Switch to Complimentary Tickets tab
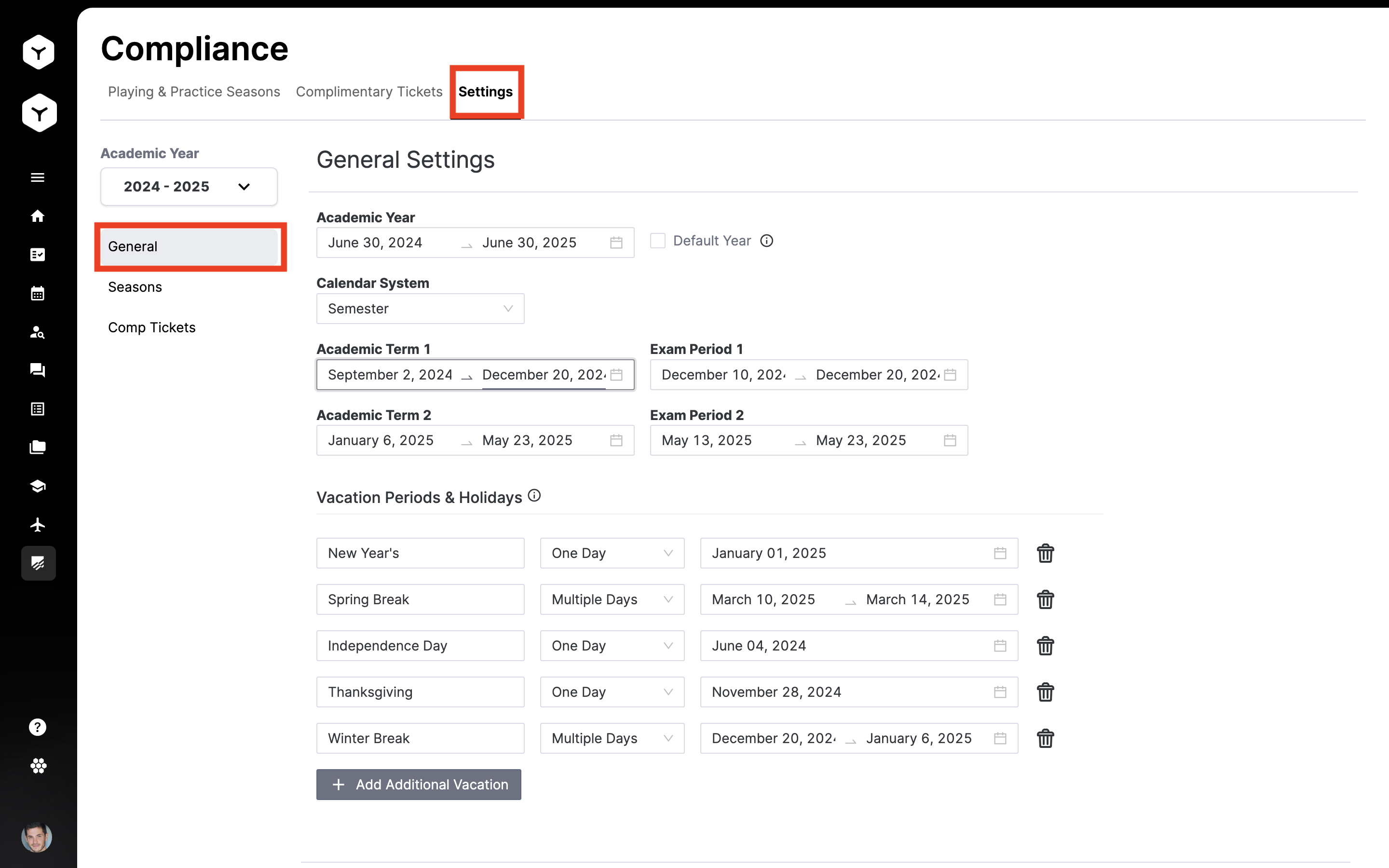 tap(369, 92)
